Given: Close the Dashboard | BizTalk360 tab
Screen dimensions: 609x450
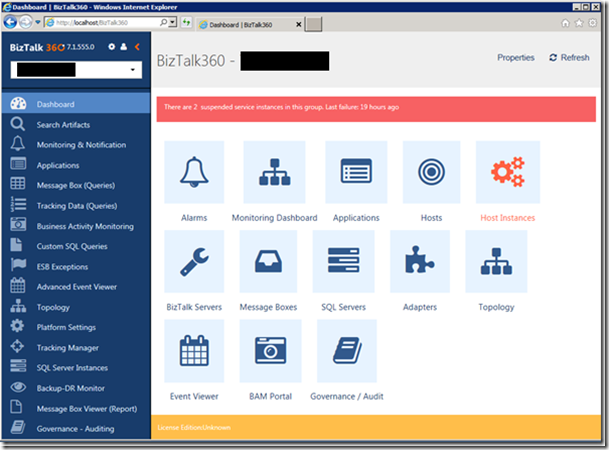Looking at the screenshot, I should click(299, 24).
